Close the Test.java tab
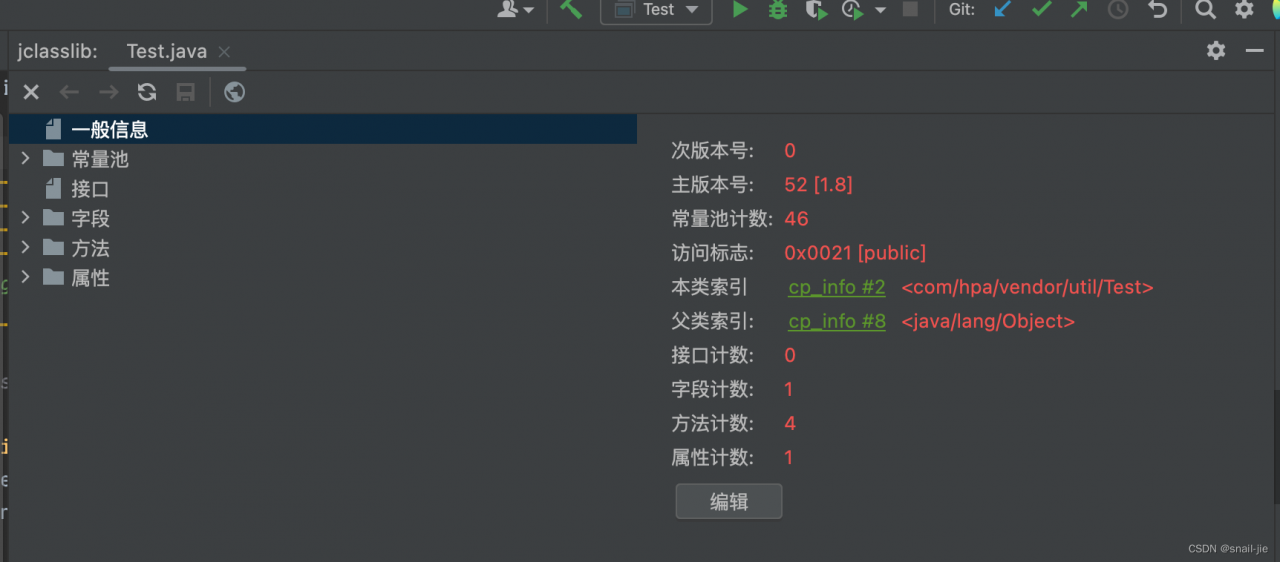Image resolution: width=1280 pixels, height=562 pixels. tap(224, 52)
